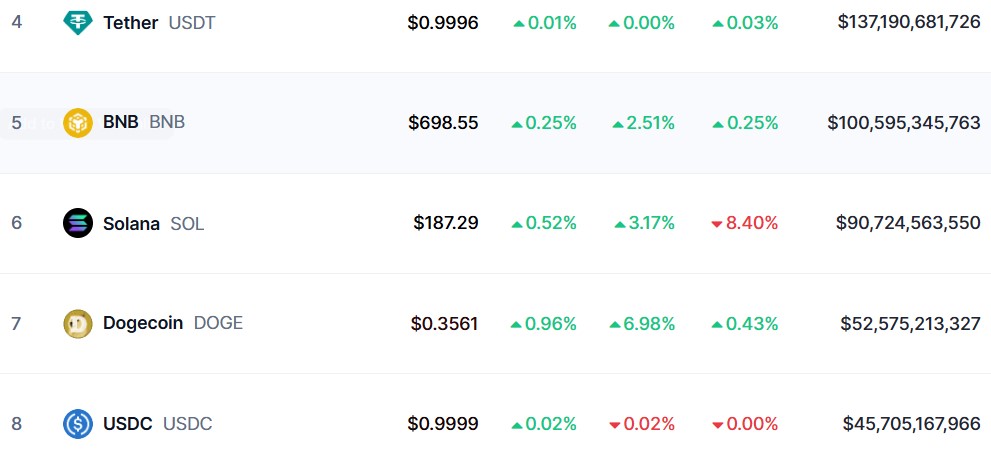991x468 pixels.
Task: Click the Solana coin logo icon
Action: pyautogui.click(x=78, y=223)
